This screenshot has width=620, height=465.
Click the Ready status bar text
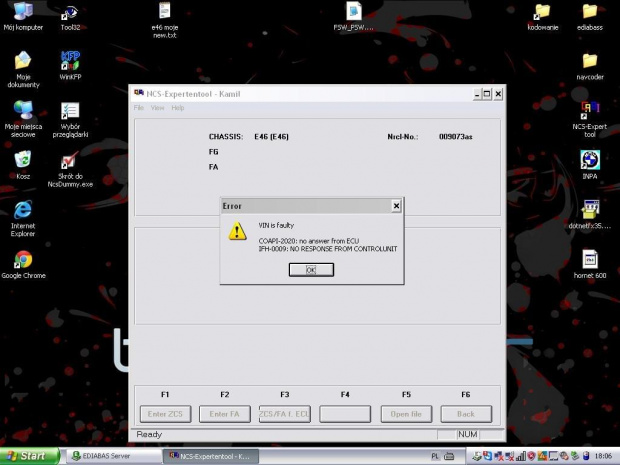[x=149, y=434]
